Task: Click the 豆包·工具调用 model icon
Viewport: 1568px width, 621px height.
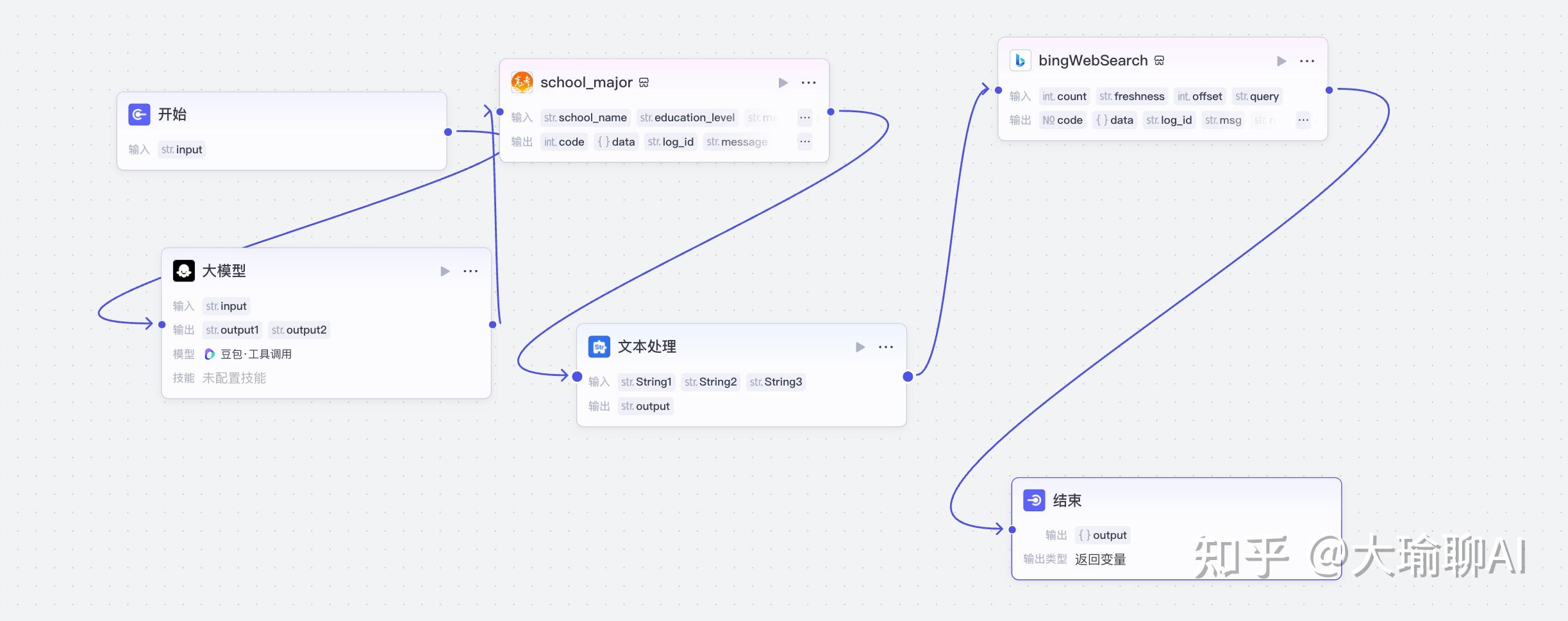Action: pyautogui.click(x=208, y=353)
